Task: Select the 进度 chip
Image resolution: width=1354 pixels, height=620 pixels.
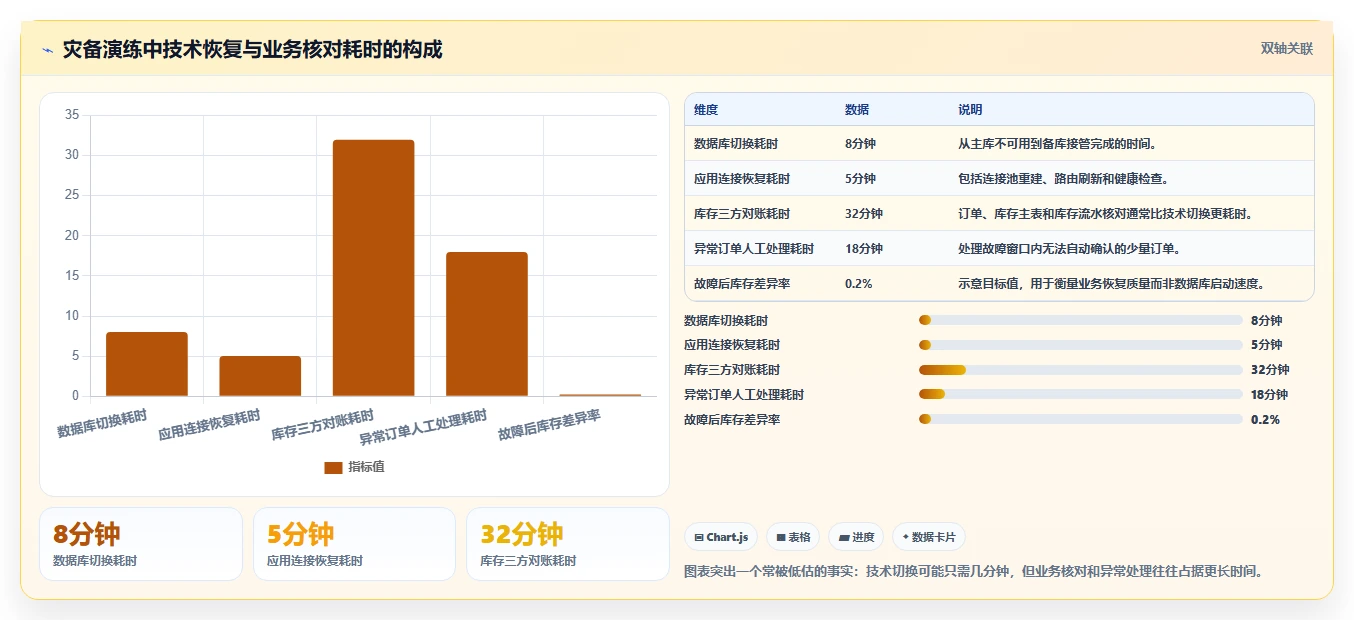Action: [856, 537]
